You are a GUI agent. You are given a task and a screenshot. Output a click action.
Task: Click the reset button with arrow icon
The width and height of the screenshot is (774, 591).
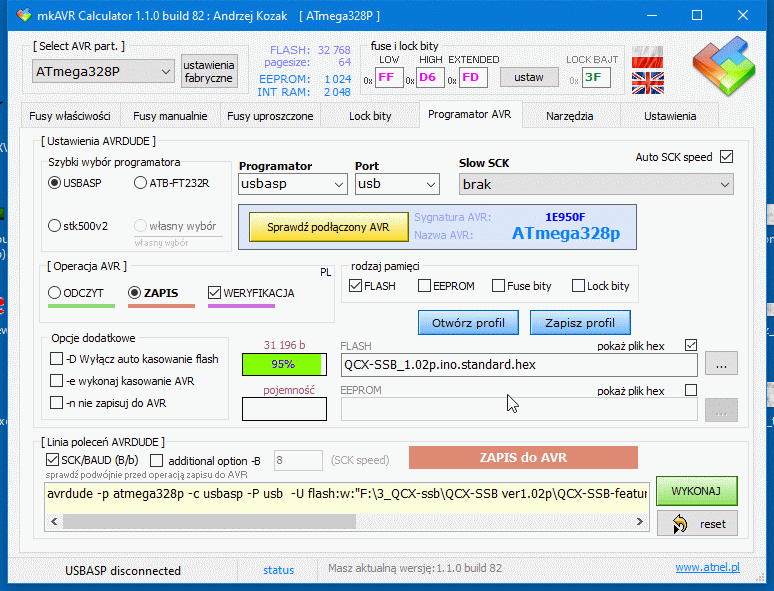tap(697, 524)
